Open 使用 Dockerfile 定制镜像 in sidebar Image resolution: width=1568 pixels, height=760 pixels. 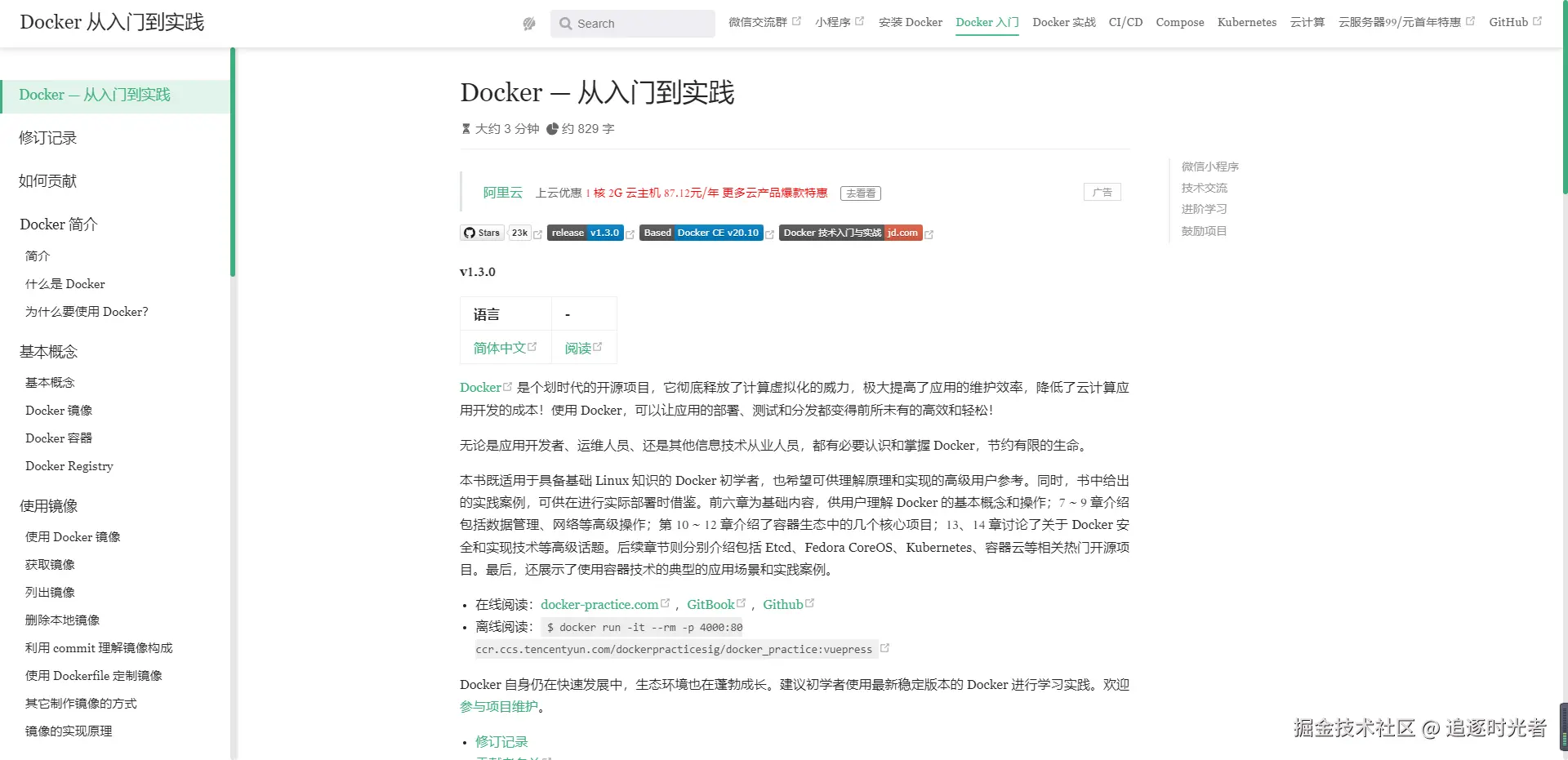coord(94,676)
